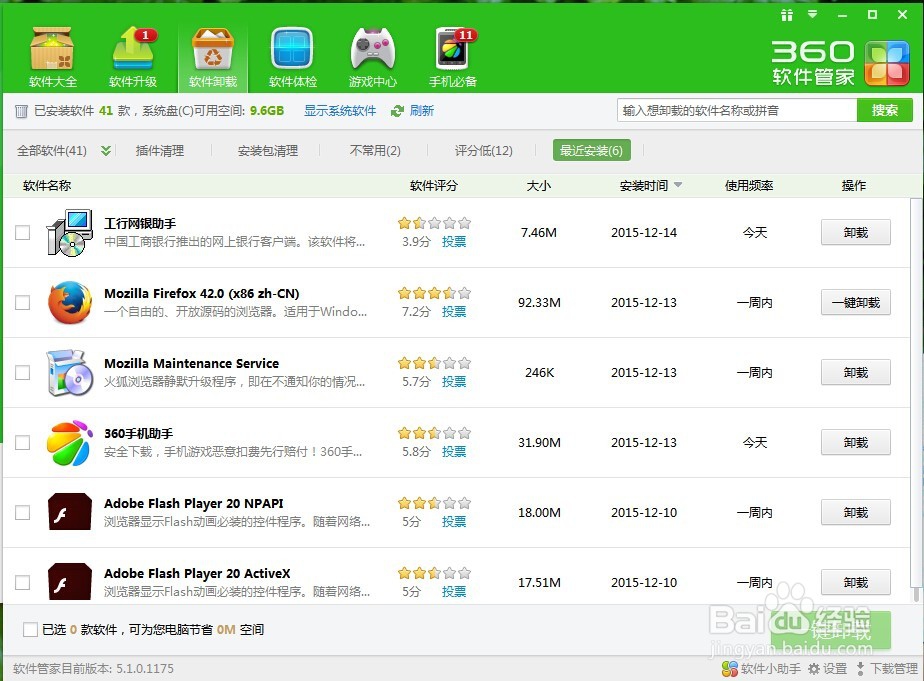Click 卸载 for Flash Player 20 NPAPI
This screenshot has width=924, height=681.
[x=856, y=513]
